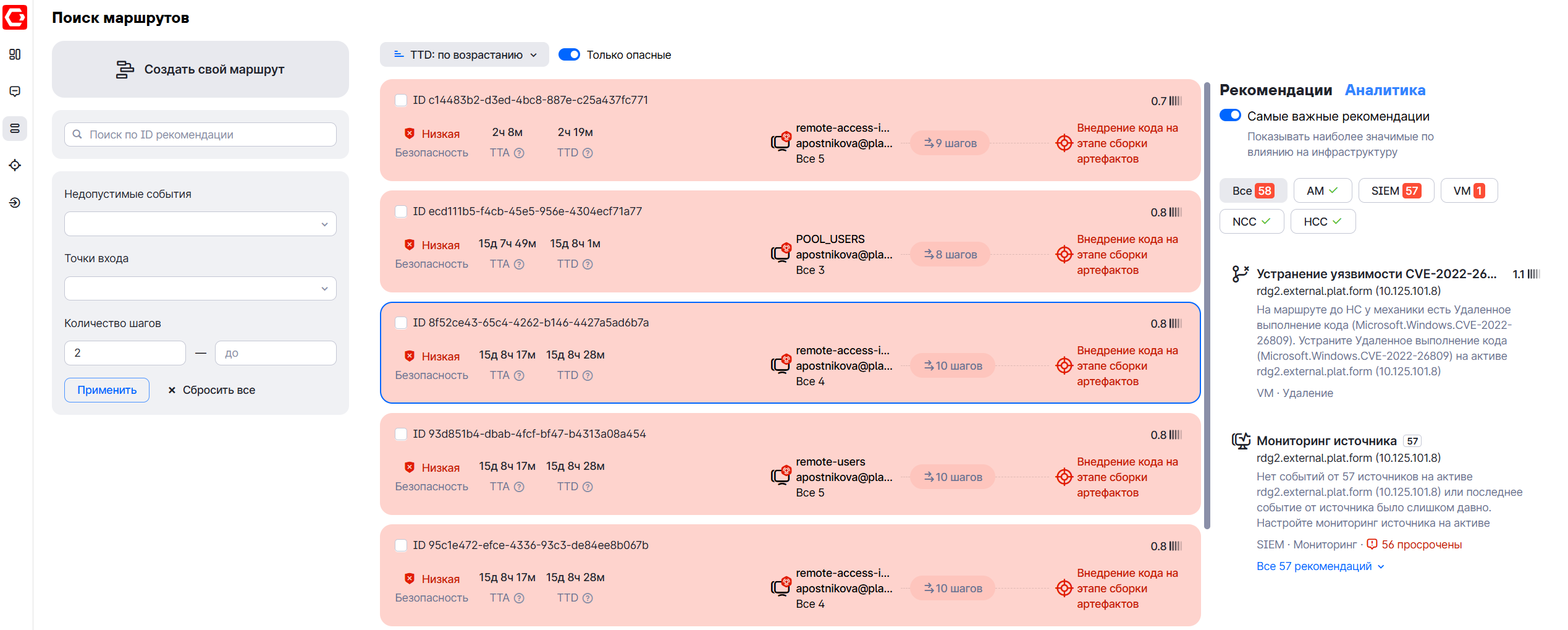
Task: Expand 'Все 57 рекомендаций' link
Action: 1320,566
